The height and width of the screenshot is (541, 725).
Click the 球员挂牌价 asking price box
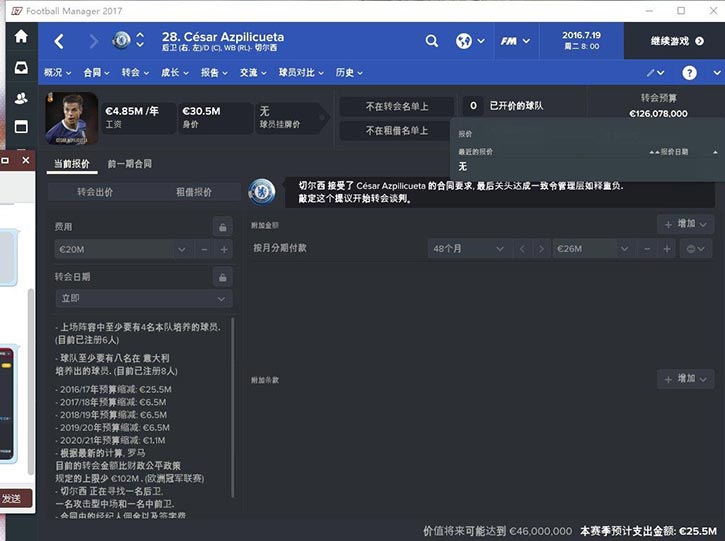click(x=291, y=118)
